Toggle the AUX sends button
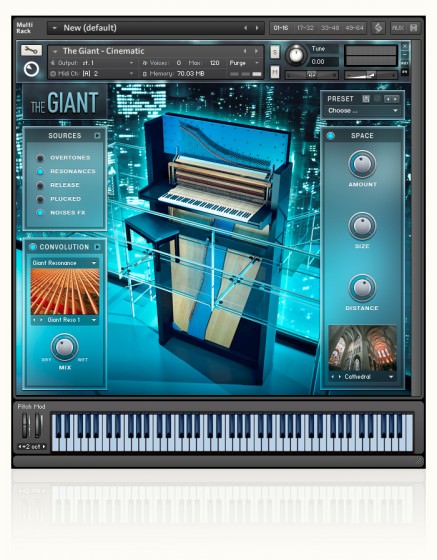Image resolution: width=437 pixels, height=560 pixels. tap(398, 28)
